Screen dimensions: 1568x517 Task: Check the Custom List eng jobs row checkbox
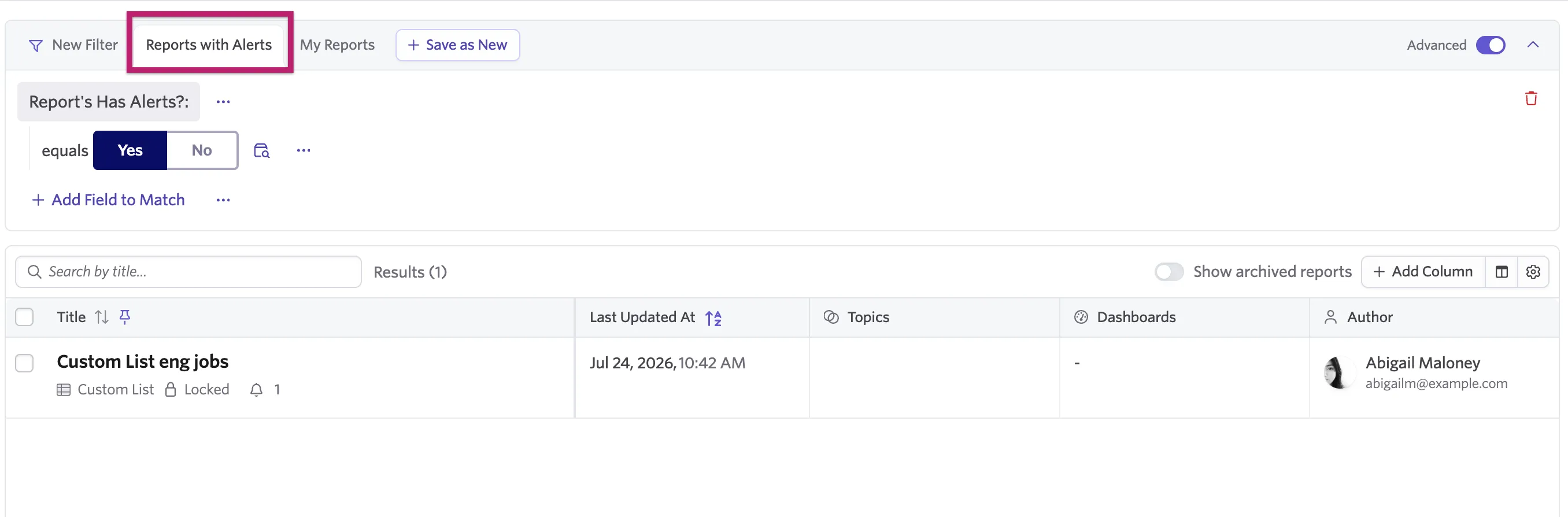click(24, 364)
